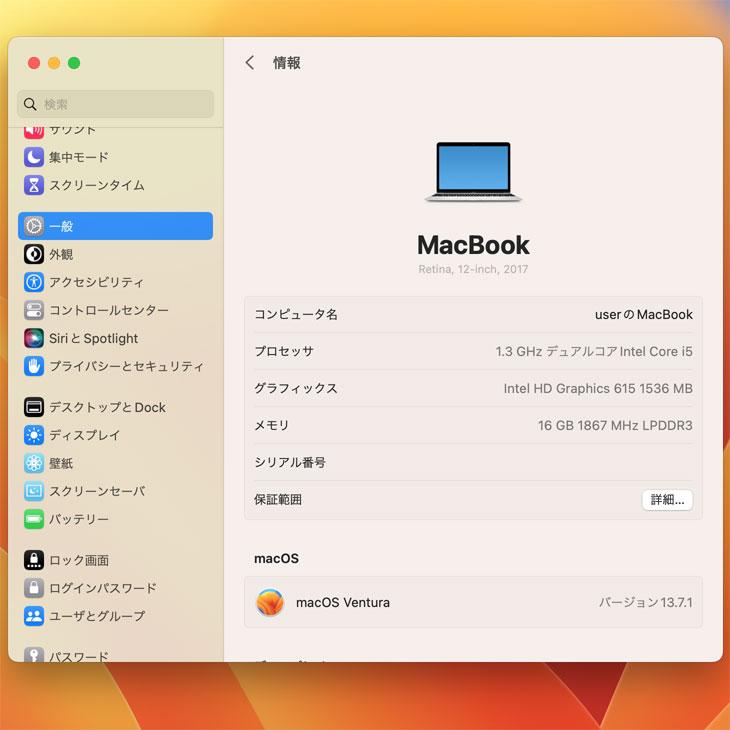Select スクリーンタイム in the sidebar
This screenshot has width=730, height=730.
(x=97, y=185)
